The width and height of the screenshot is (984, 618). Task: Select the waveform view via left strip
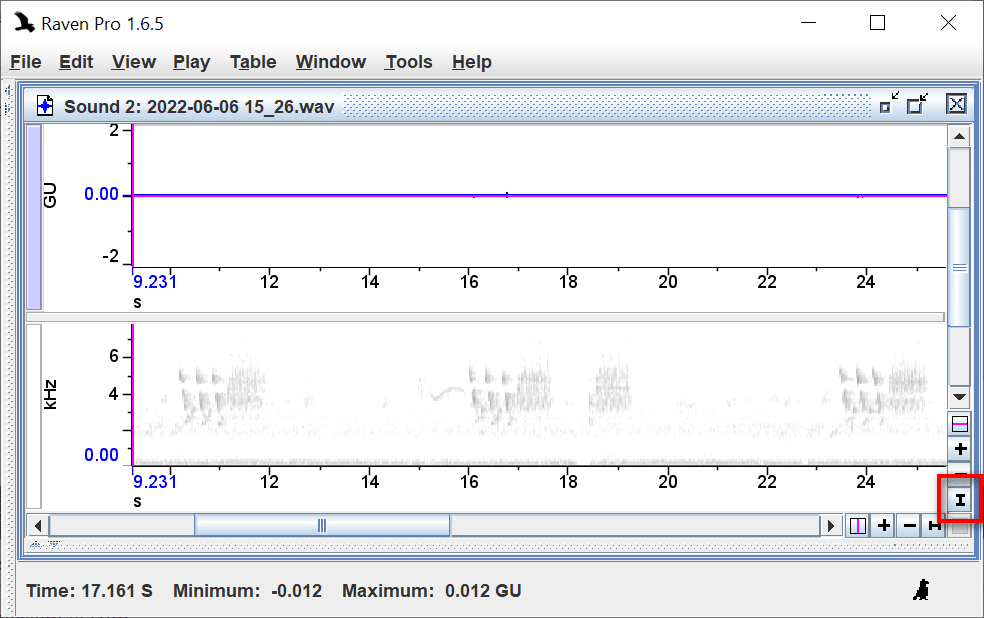pos(33,216)
